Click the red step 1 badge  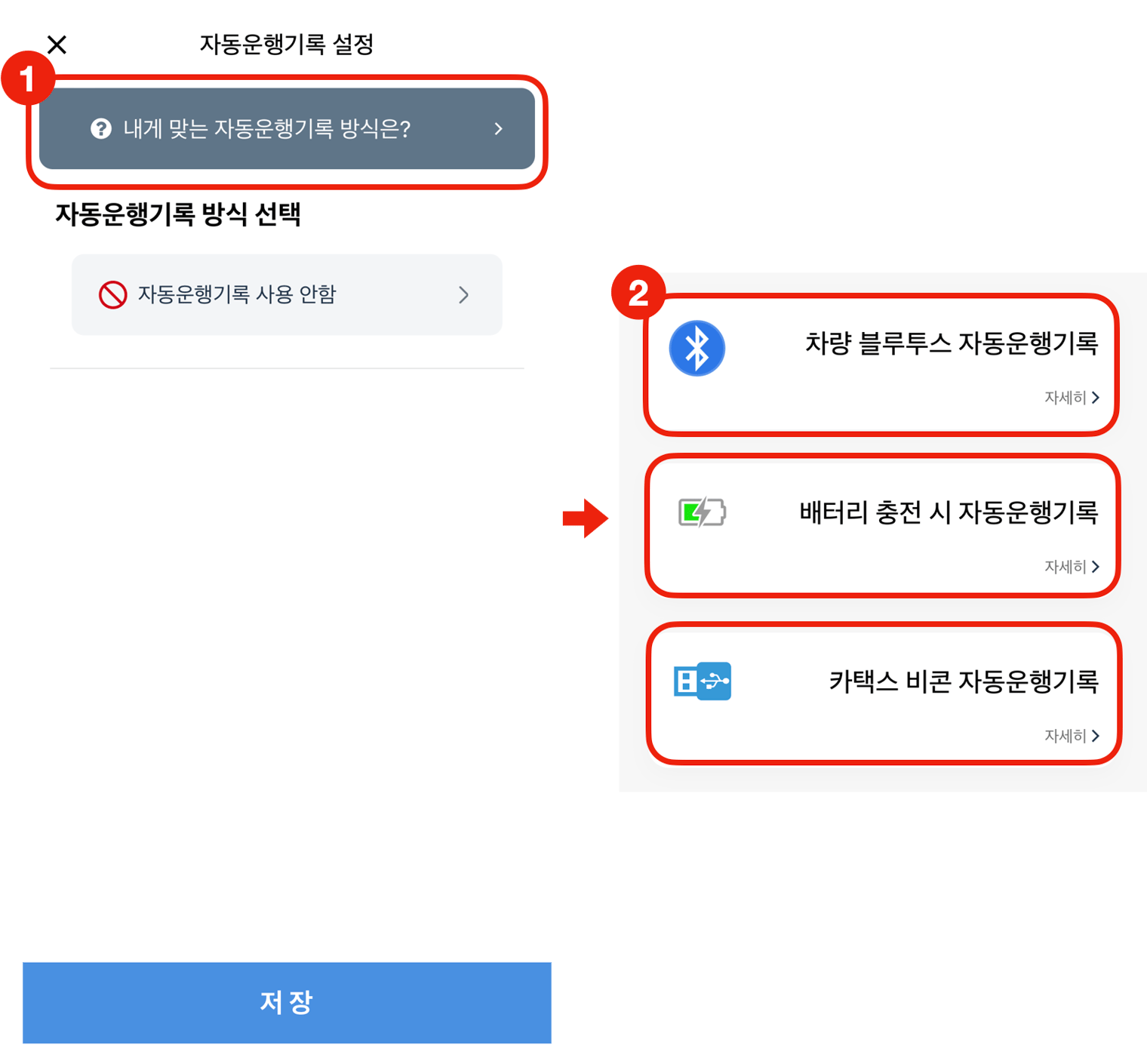[x=27, y=78]
